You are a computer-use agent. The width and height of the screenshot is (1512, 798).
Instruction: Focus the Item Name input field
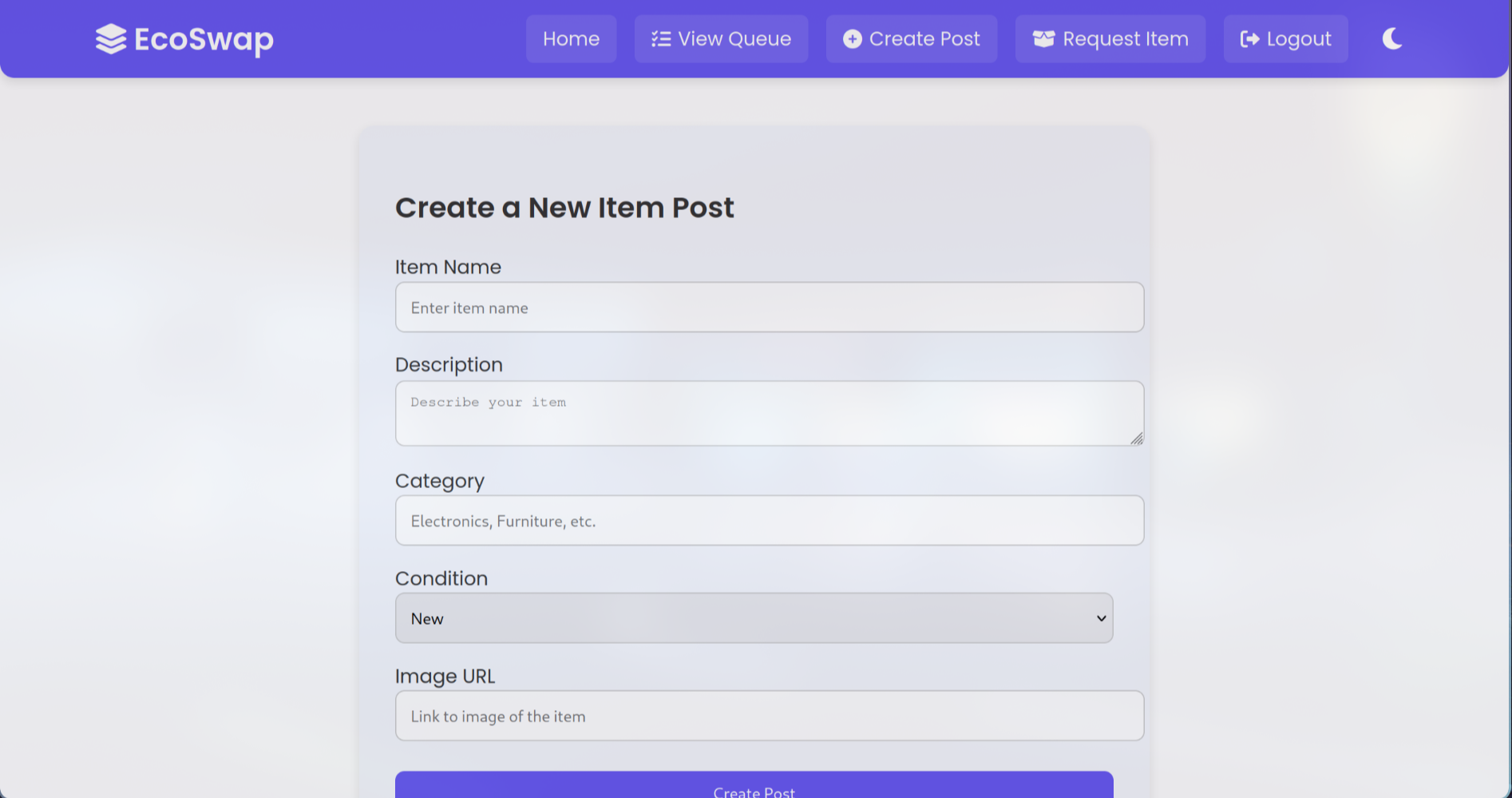pos(769,308)
